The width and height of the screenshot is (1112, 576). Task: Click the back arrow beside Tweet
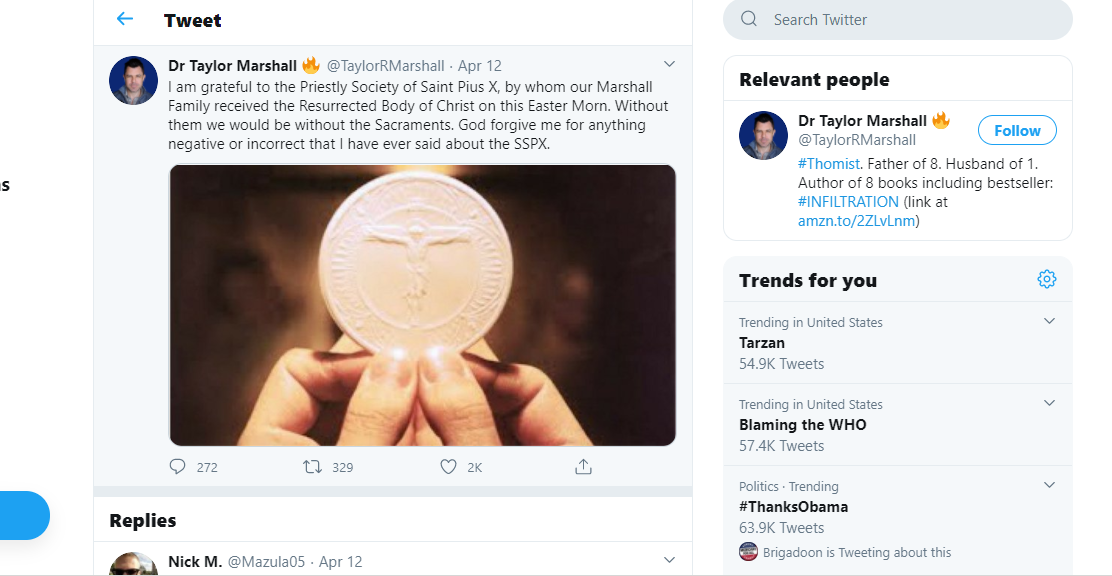124,19
